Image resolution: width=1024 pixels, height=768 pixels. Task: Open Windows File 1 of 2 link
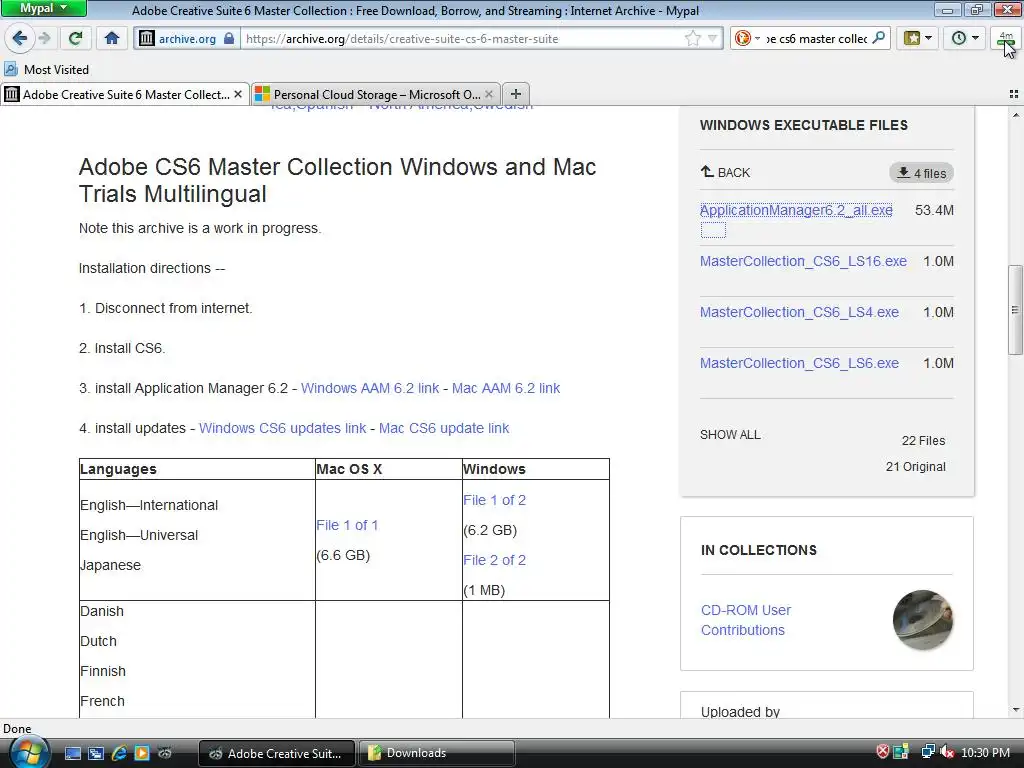pos(494,500)
